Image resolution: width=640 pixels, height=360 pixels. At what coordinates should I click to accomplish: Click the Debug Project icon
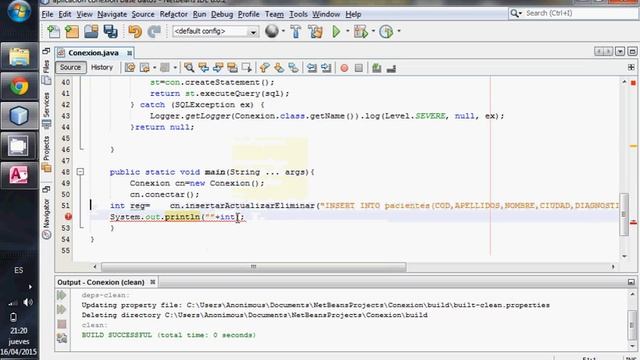361,31
